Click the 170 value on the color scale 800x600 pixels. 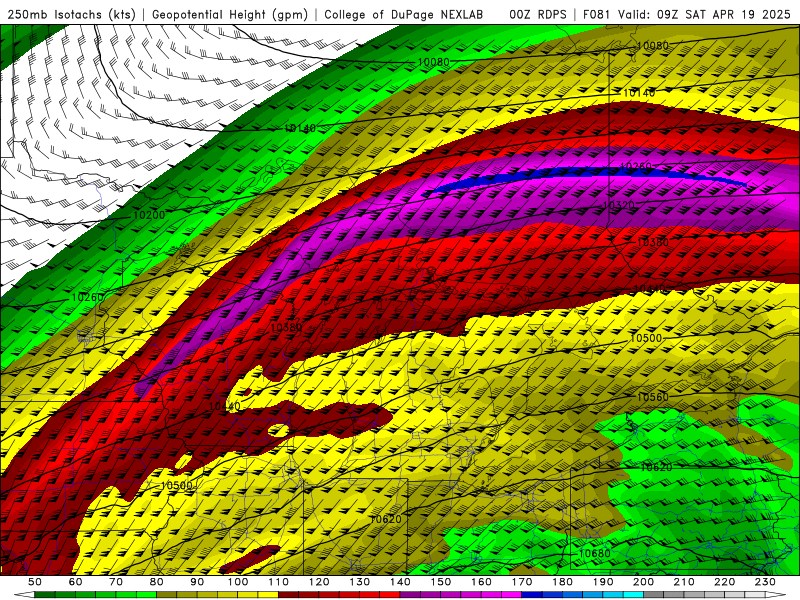pos(521,582)
